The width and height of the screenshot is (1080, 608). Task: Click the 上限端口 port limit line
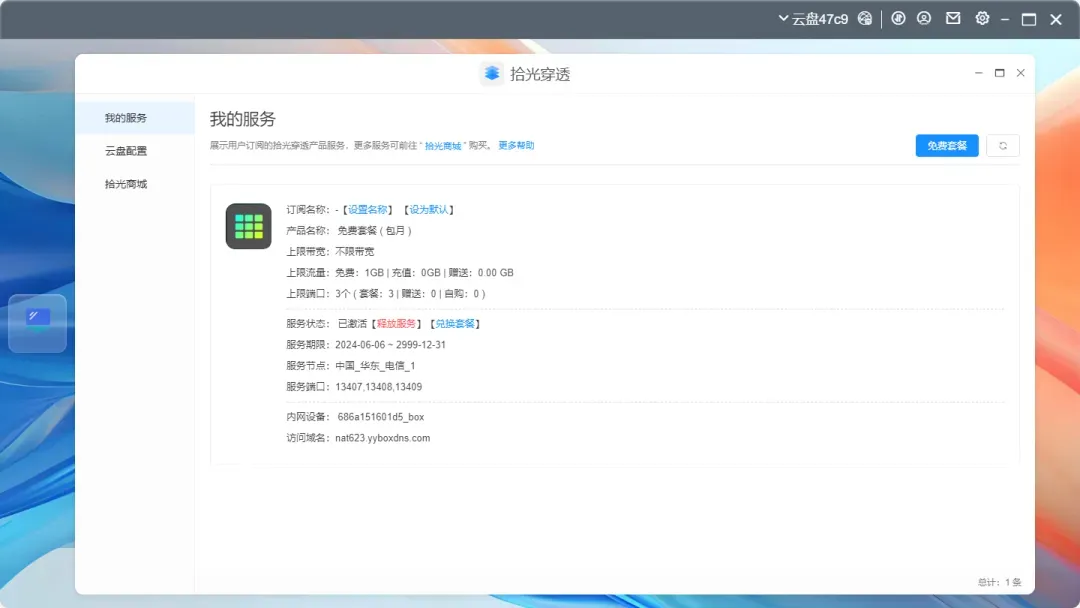coord(386,293)
